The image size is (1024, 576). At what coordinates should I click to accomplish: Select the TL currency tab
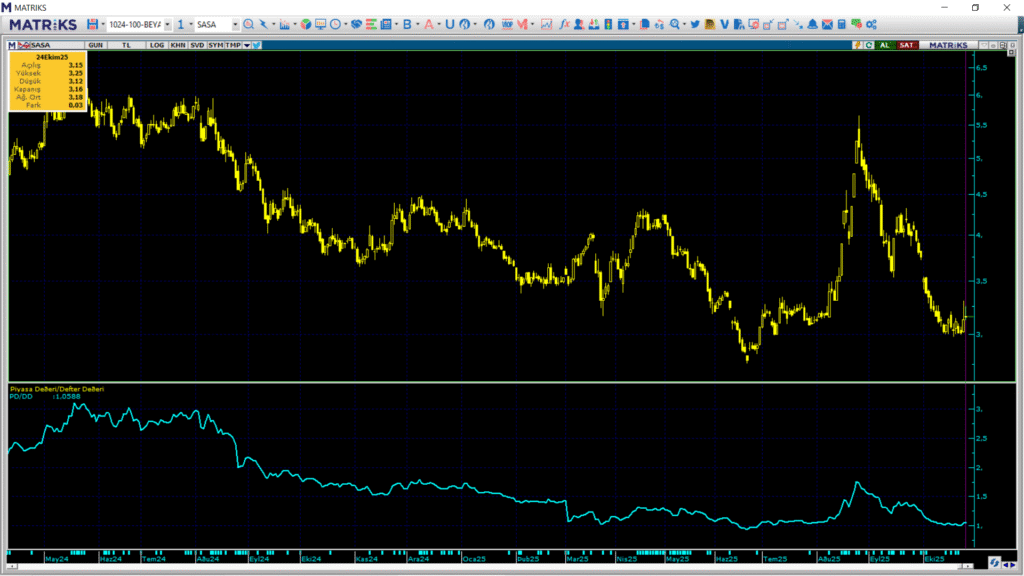coord(126,45)
